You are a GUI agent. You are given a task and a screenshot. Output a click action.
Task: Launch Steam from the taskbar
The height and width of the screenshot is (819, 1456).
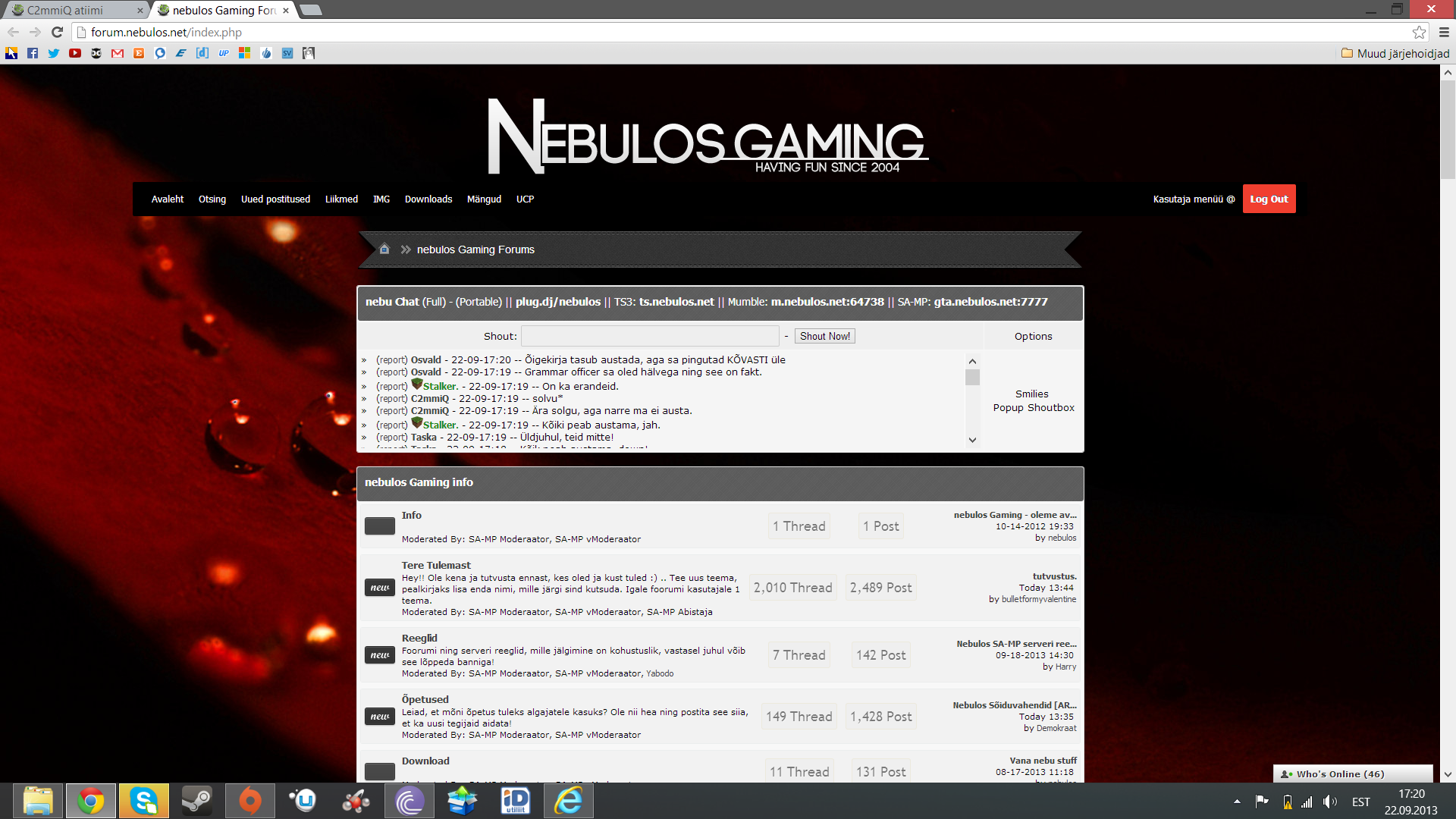pyautogui.click(x=196, y=801)
